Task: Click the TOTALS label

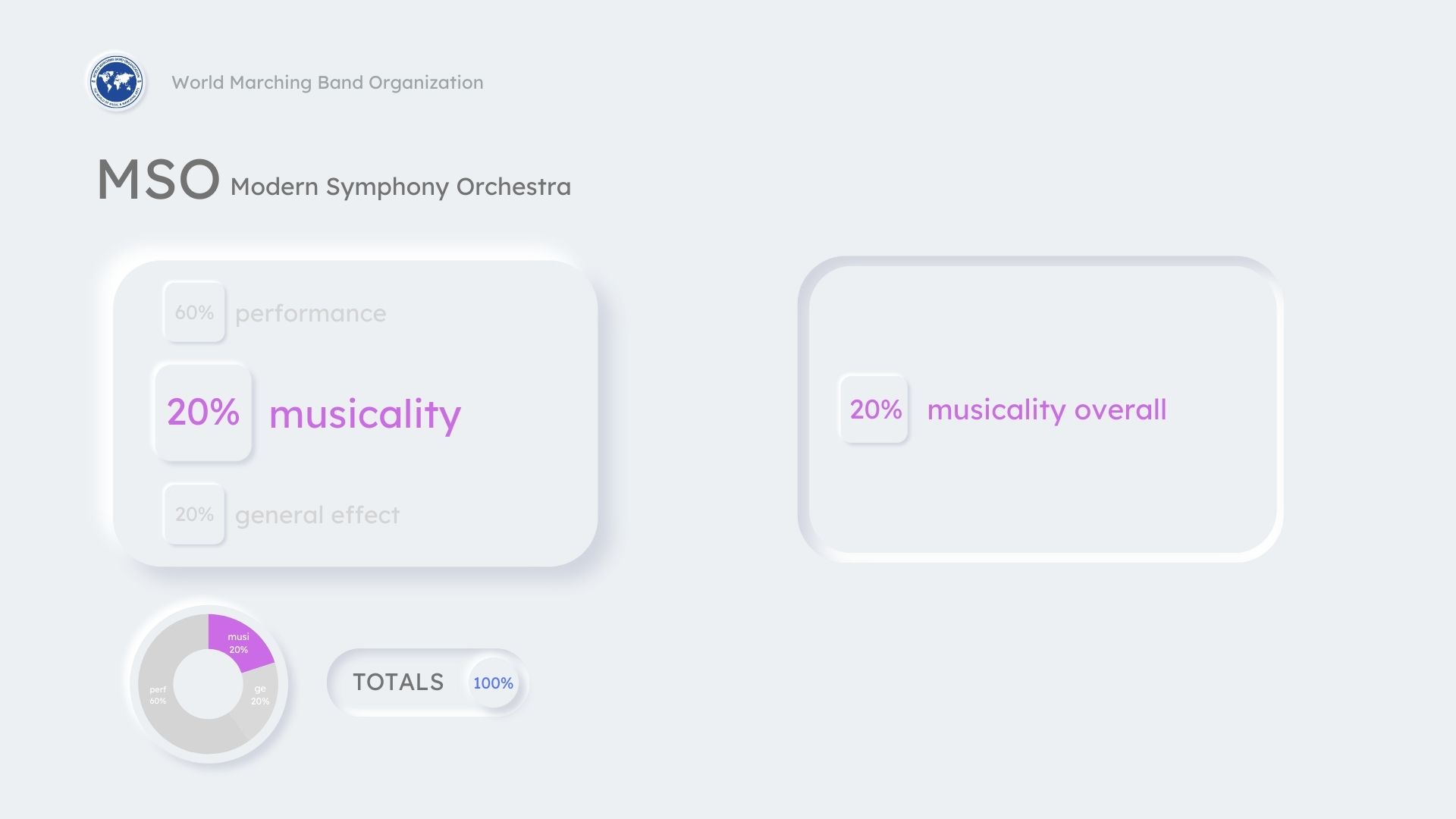Action: coord(398,682)
